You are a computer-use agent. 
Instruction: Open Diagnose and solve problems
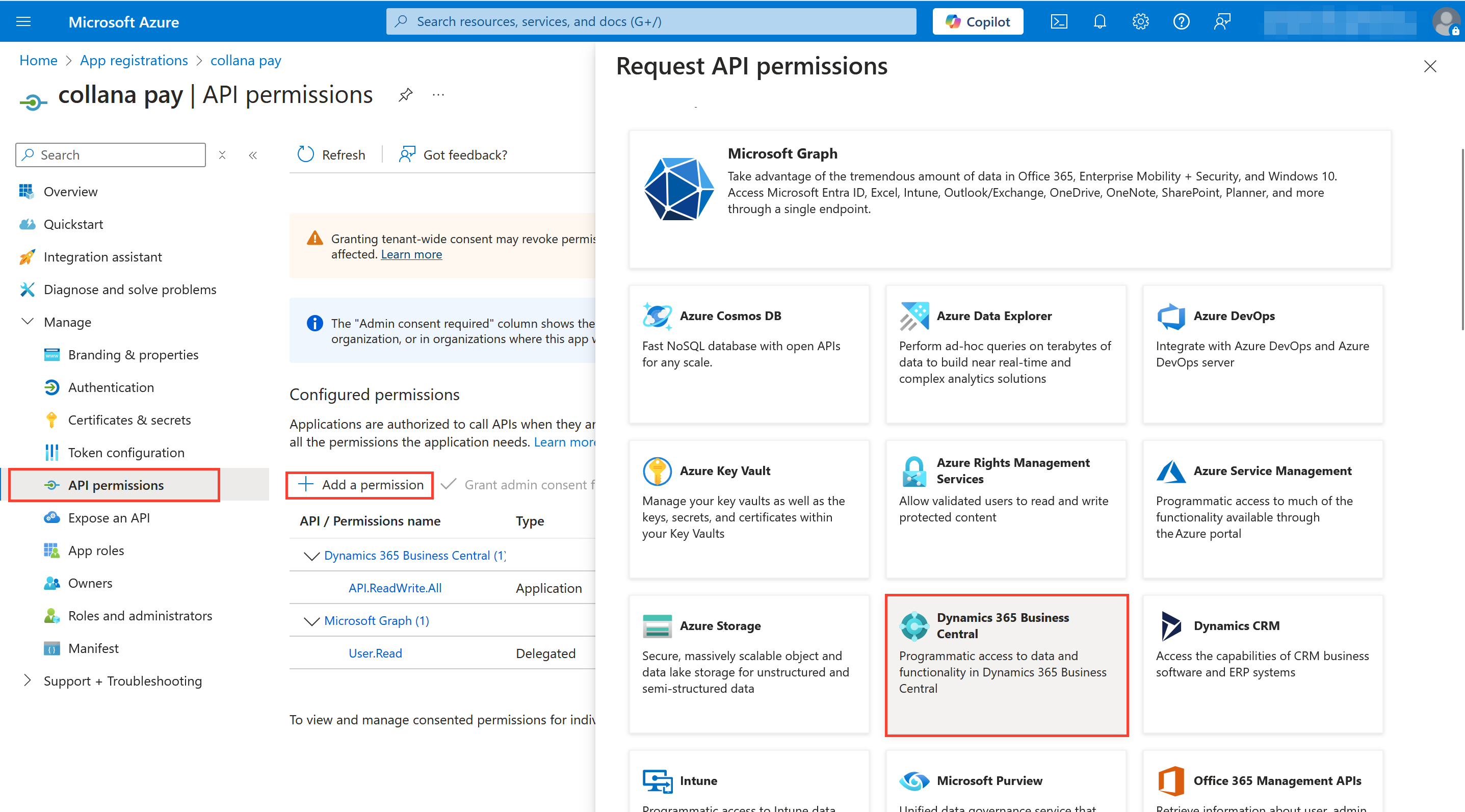(x=129, y=290)
